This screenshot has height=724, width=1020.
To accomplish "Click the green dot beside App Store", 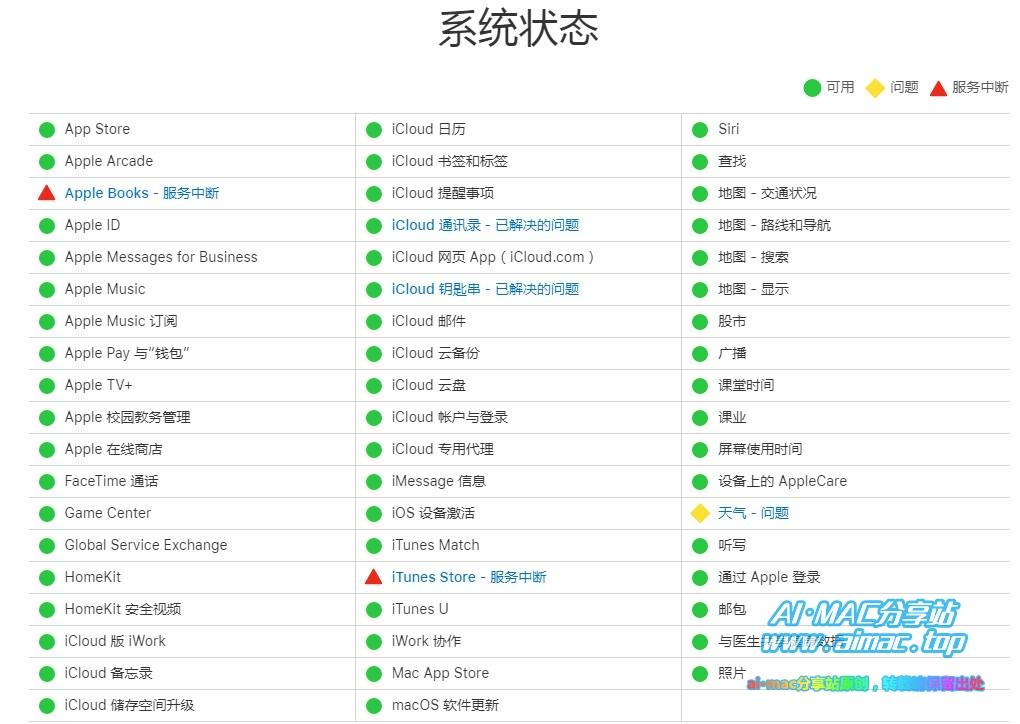I will 47,129.
